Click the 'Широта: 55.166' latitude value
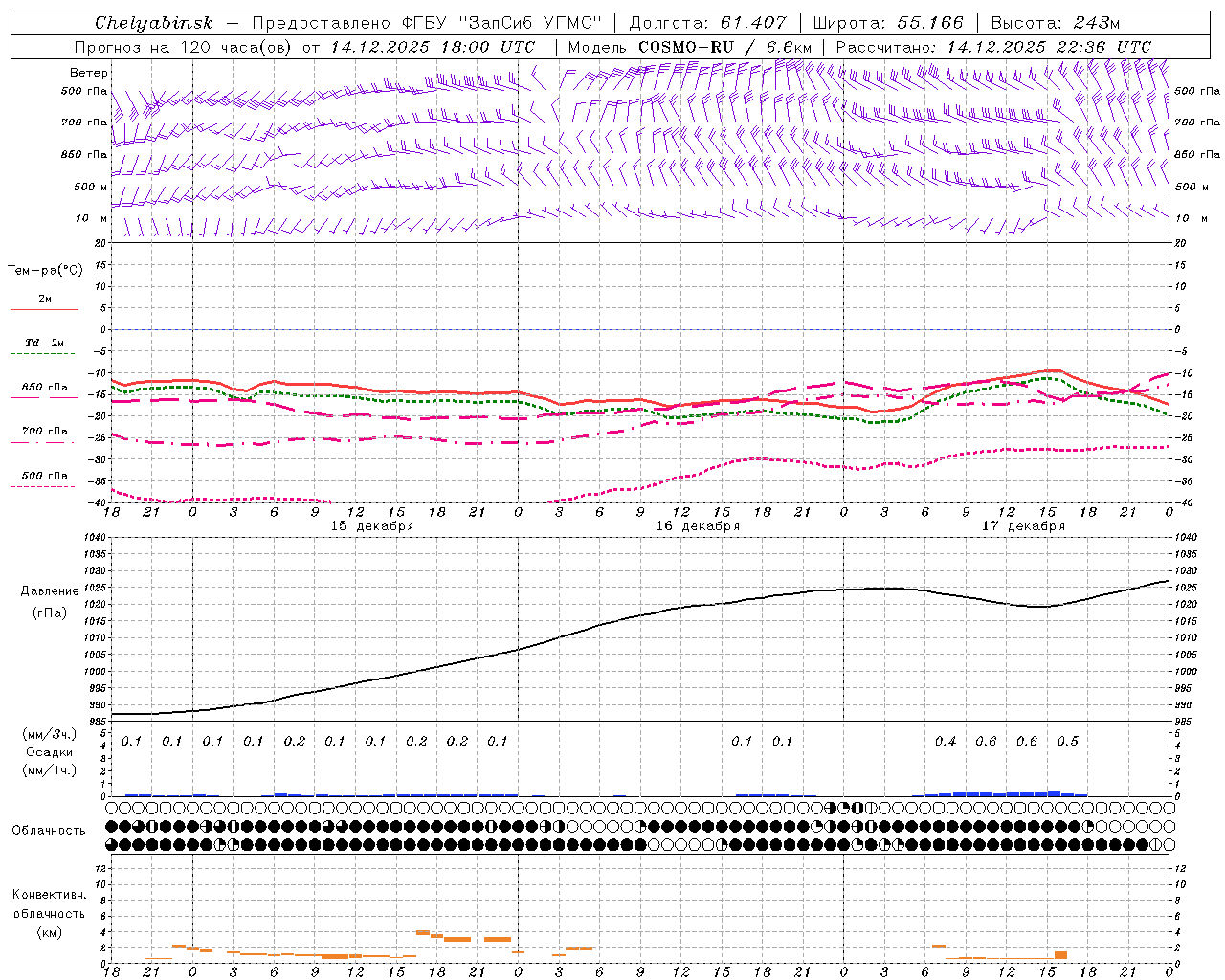Screen dimensions: 1225x980 (x=887, y=23)
